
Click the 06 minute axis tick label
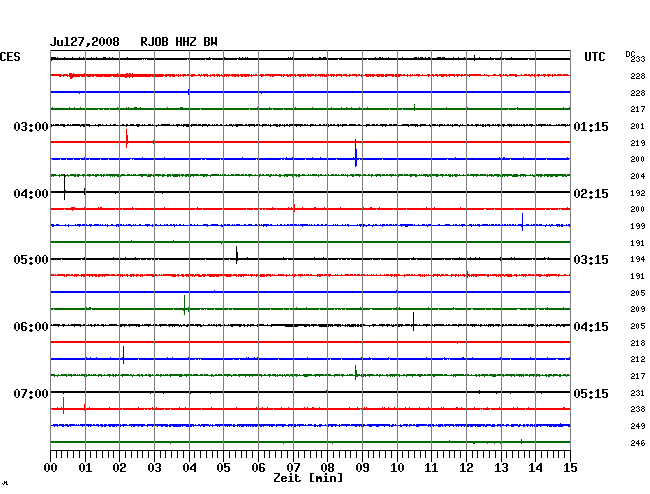point(258,468)
